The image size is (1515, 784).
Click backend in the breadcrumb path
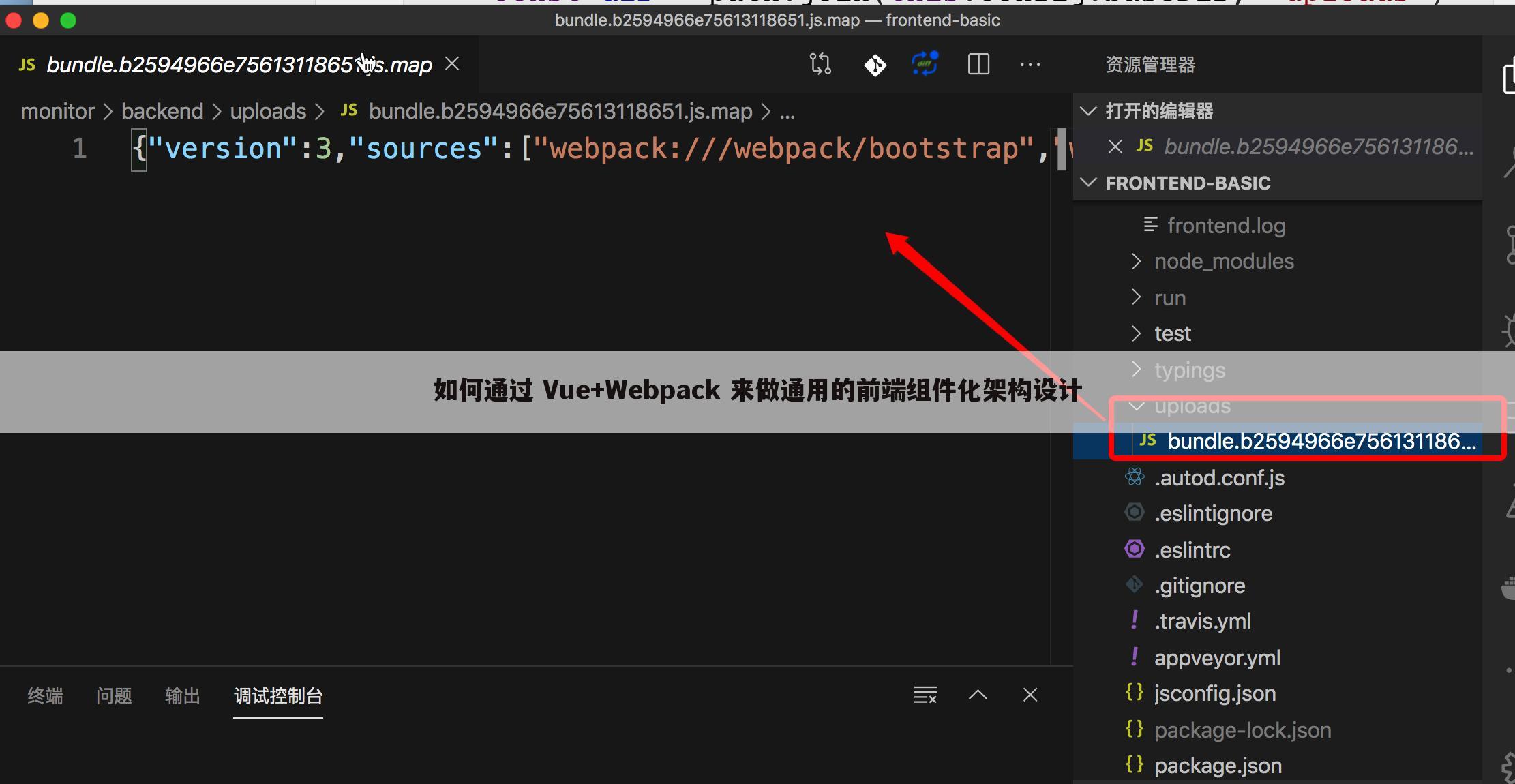coord(162,111)
